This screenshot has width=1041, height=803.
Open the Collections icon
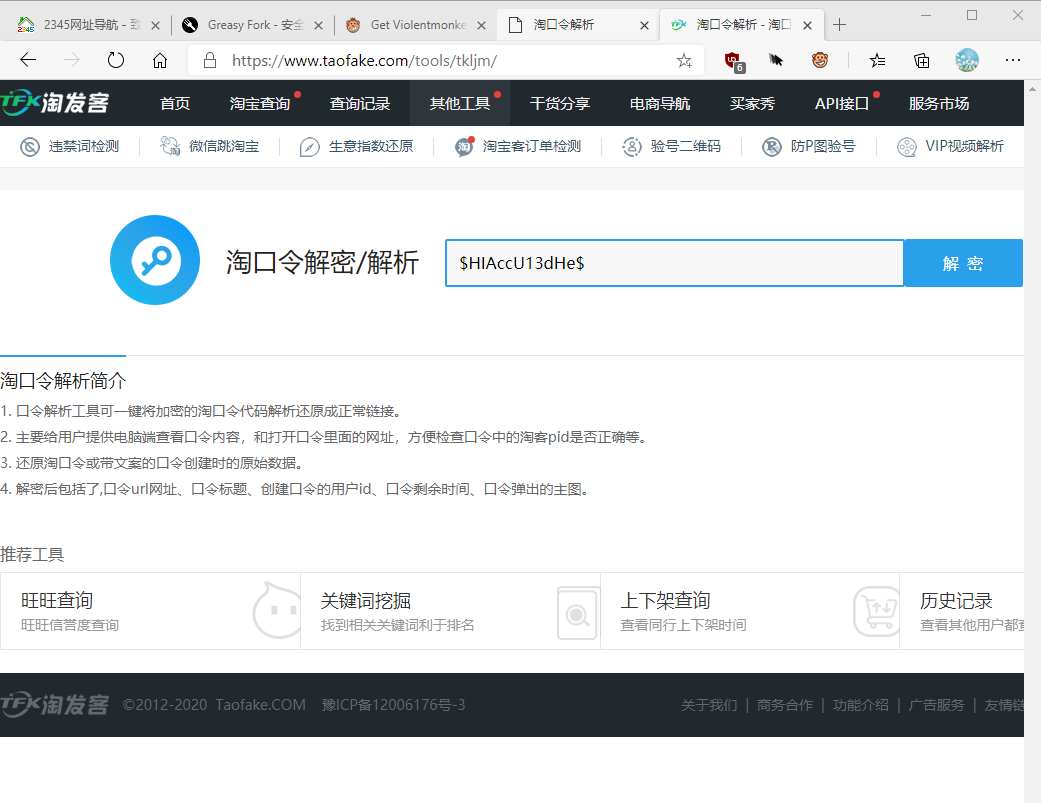[921, 61]
